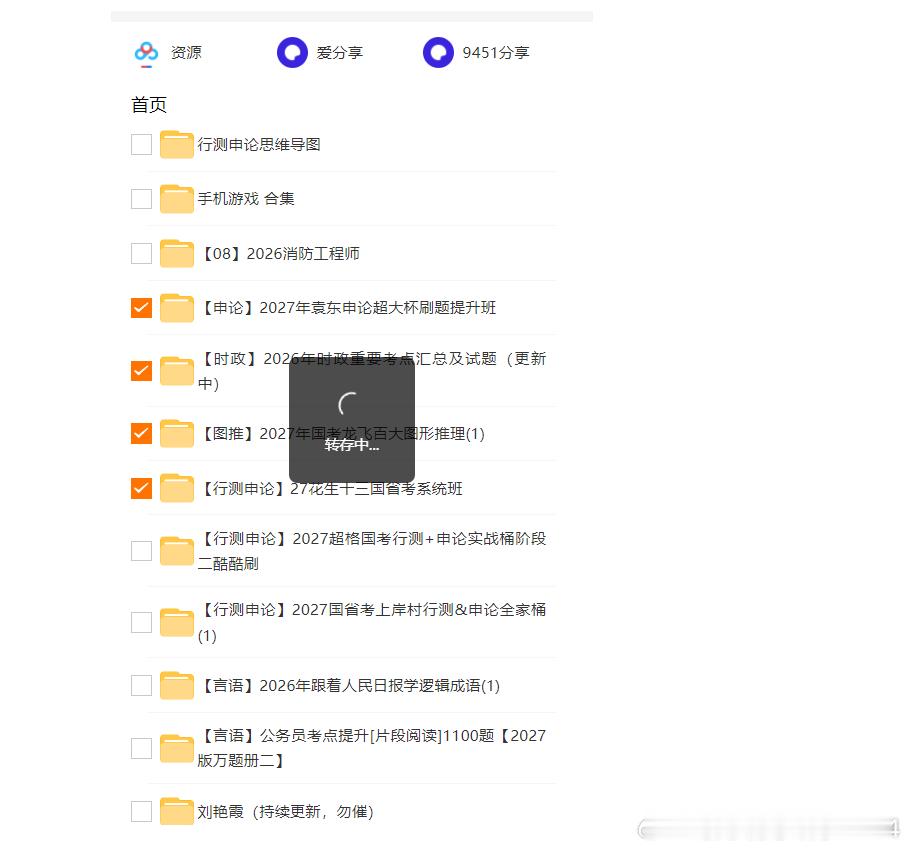This screenshot has width=909, height=848.
Task: Check the box for 刘艳霞 folder
Action: click(141, 811)
